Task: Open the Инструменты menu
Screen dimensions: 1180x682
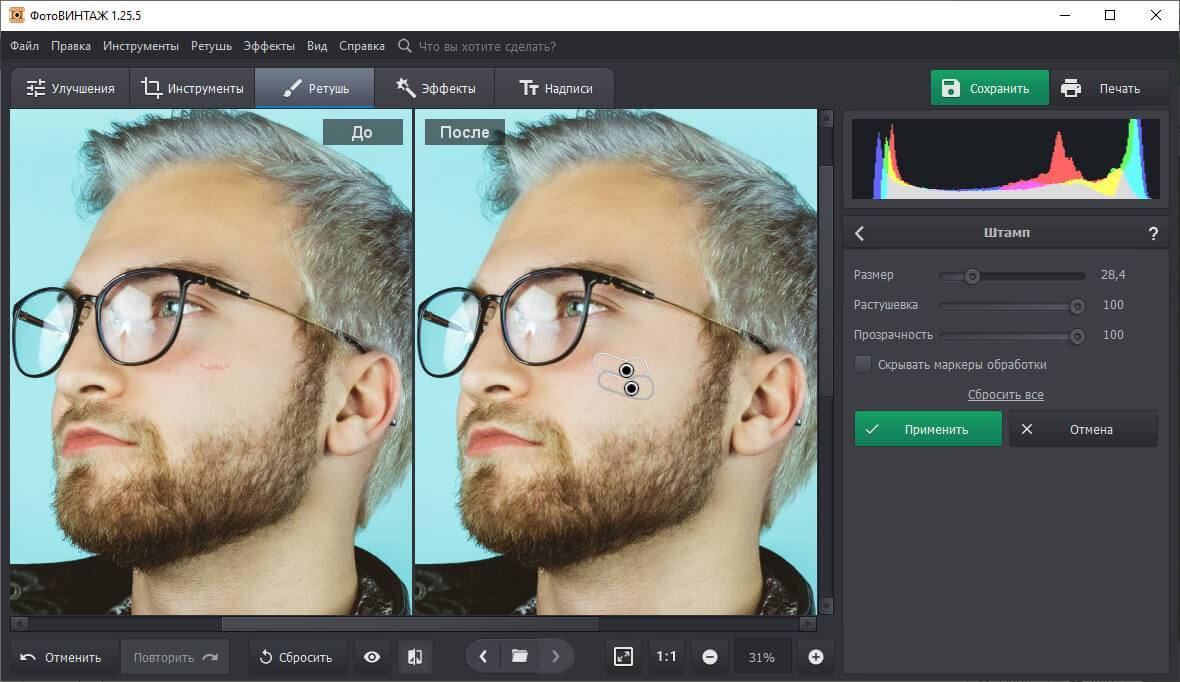Action: click(x=140, y=46)
